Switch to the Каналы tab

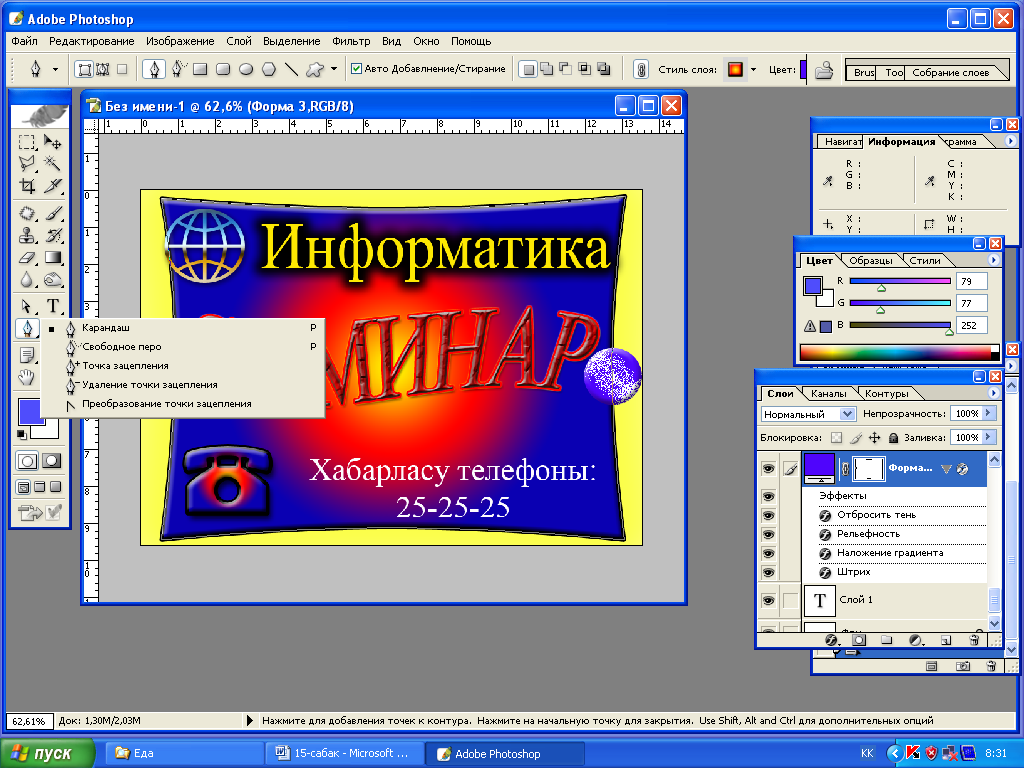pyautogui.click(x=829, y=393)
